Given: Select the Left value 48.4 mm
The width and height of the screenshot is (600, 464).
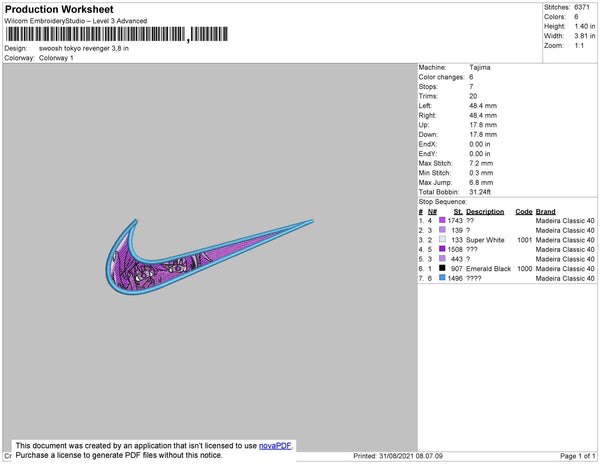Looking at the screenshot, I should (x=483, y=106).
